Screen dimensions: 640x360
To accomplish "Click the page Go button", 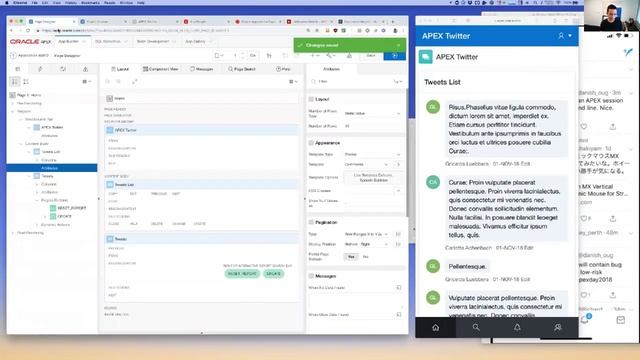I will click(x=253, y=56).
